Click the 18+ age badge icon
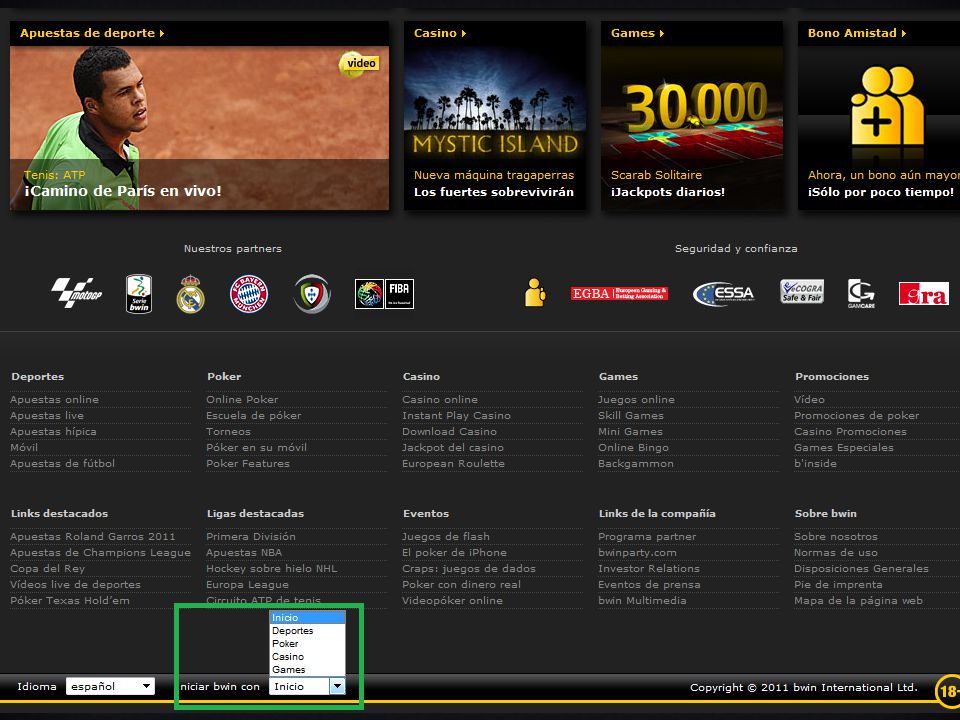The height and width of the screenshot is (720, 960). [x=948, y=691]
